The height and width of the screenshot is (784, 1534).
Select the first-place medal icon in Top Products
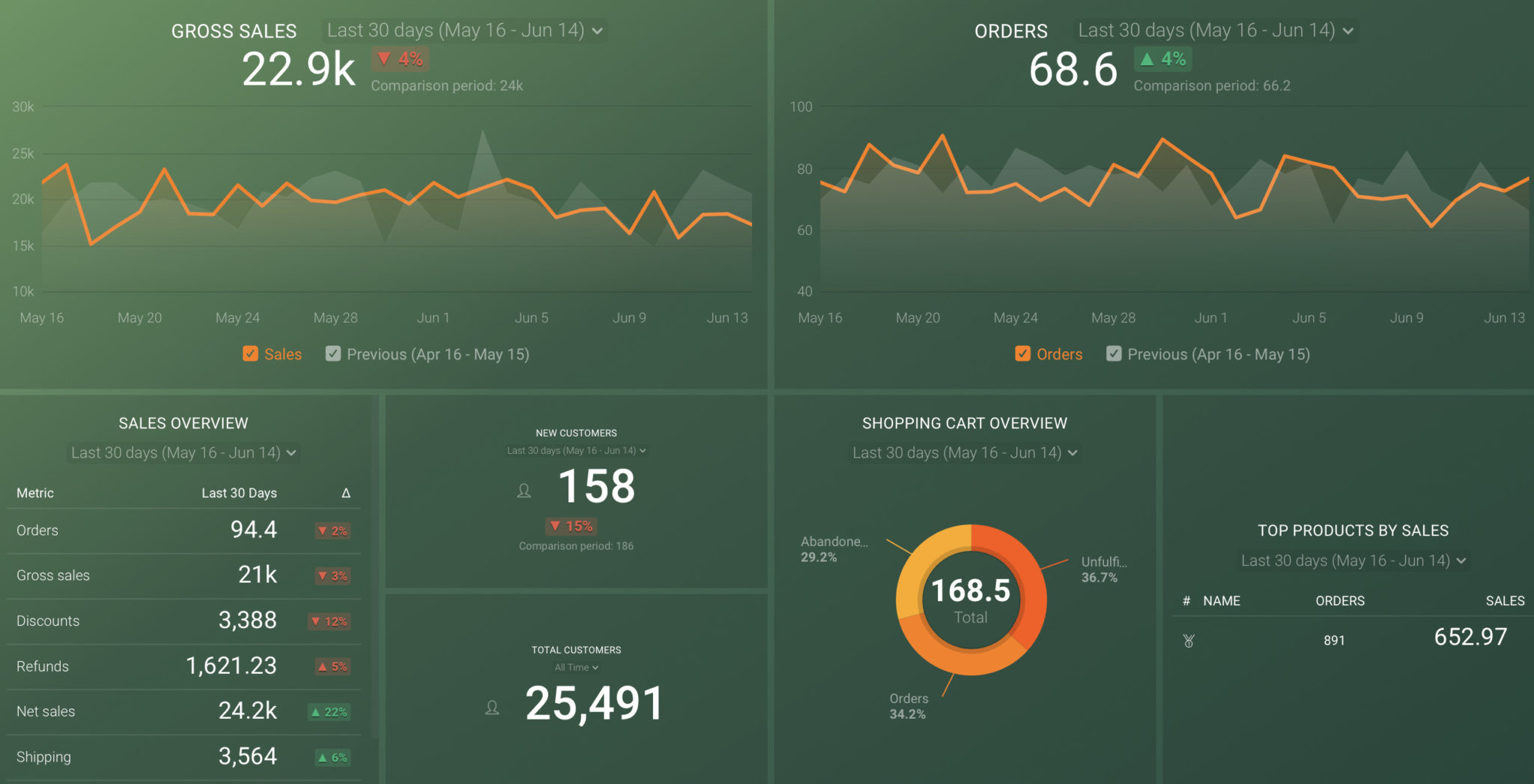click(x=1189, y=640)
